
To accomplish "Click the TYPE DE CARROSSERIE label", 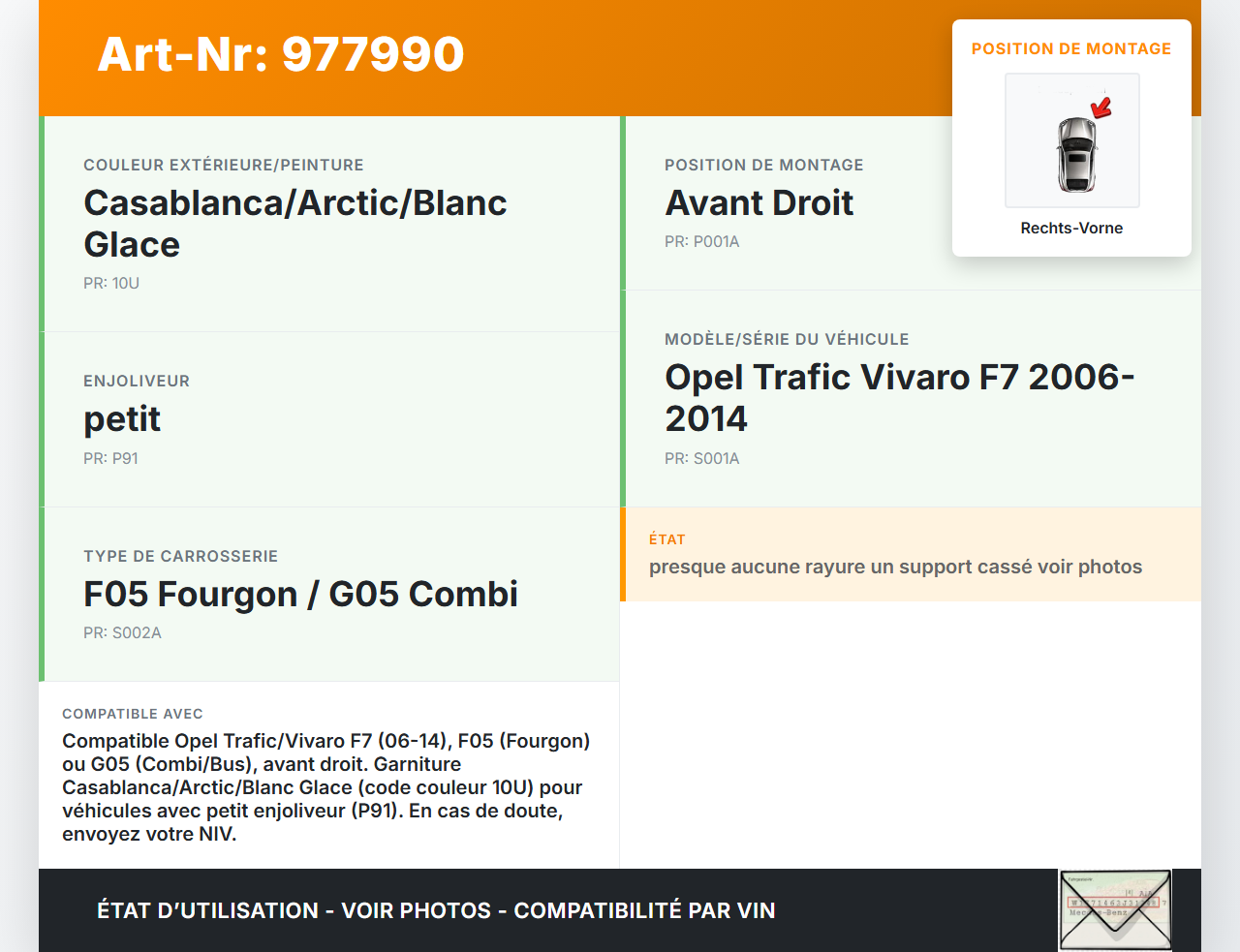I will [181, 556].
